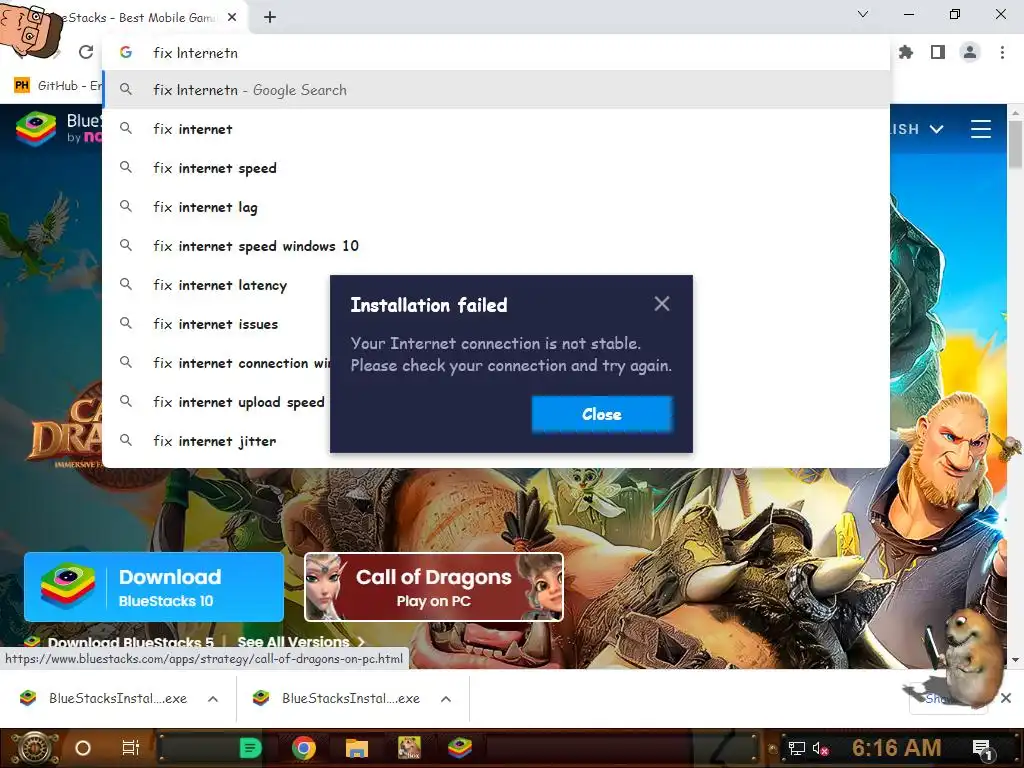Open the notification center icon
The image size is (1024, 768).
(982, 748)
